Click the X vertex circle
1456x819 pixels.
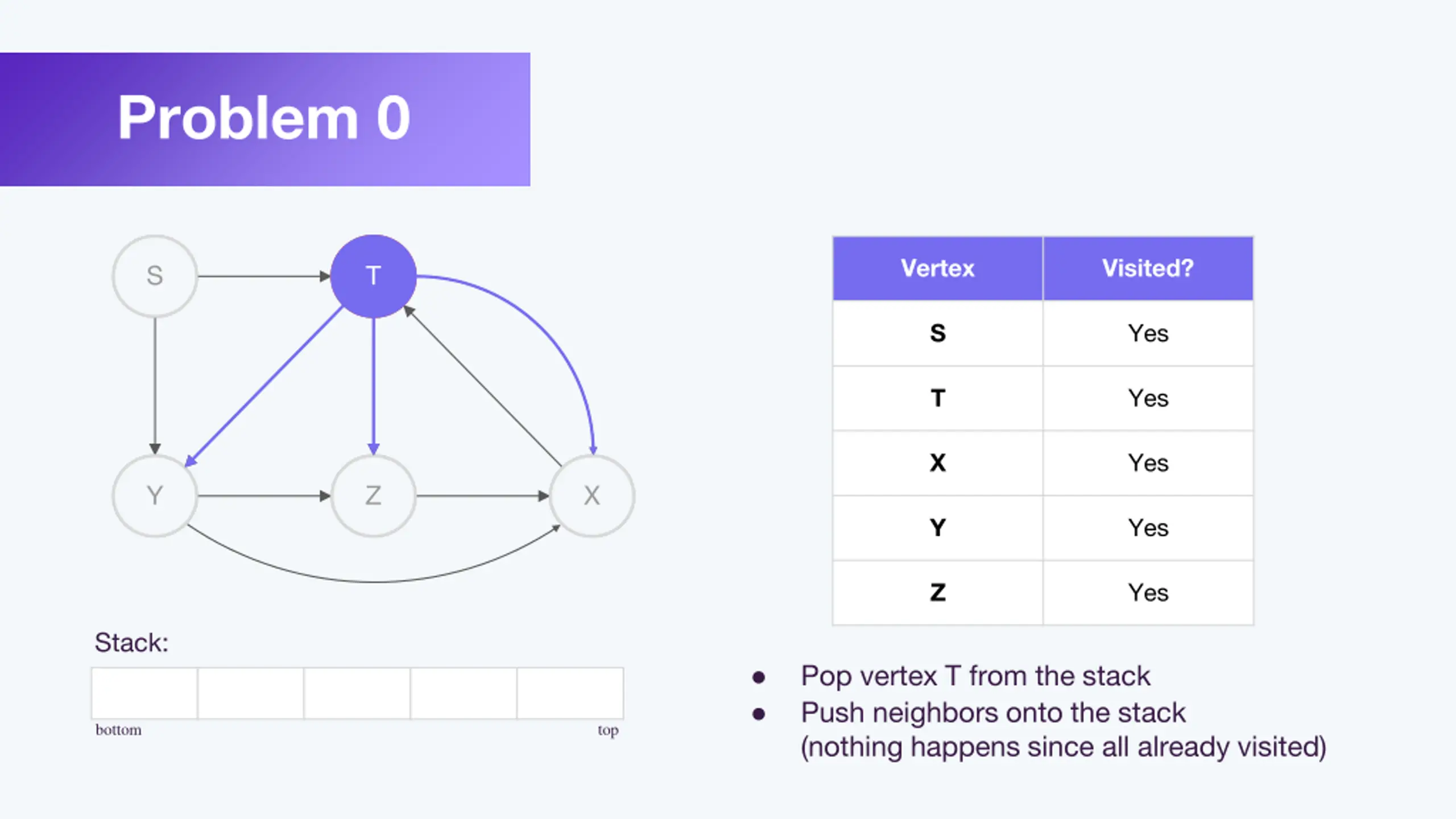coord(591,495)
